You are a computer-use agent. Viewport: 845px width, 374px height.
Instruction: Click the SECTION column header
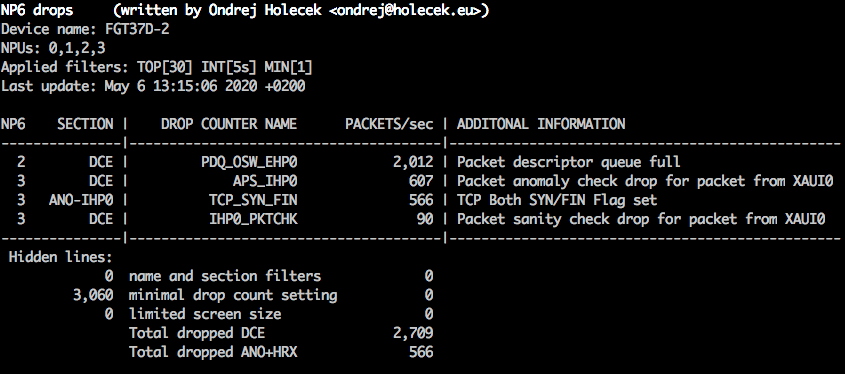pos(85,124)
